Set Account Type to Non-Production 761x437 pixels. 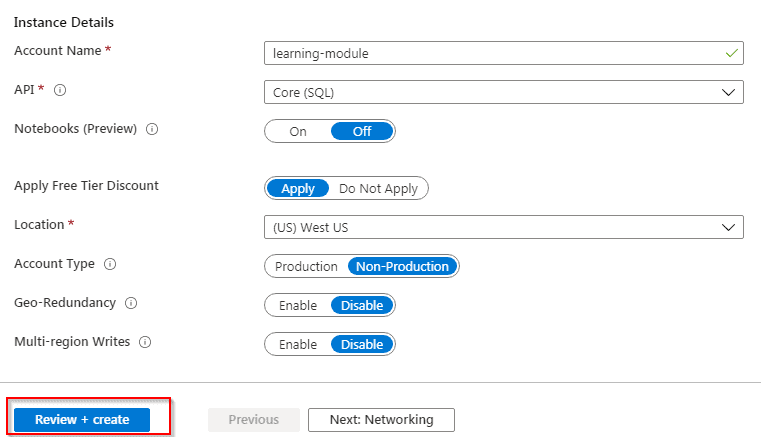[x=403, y=266]
